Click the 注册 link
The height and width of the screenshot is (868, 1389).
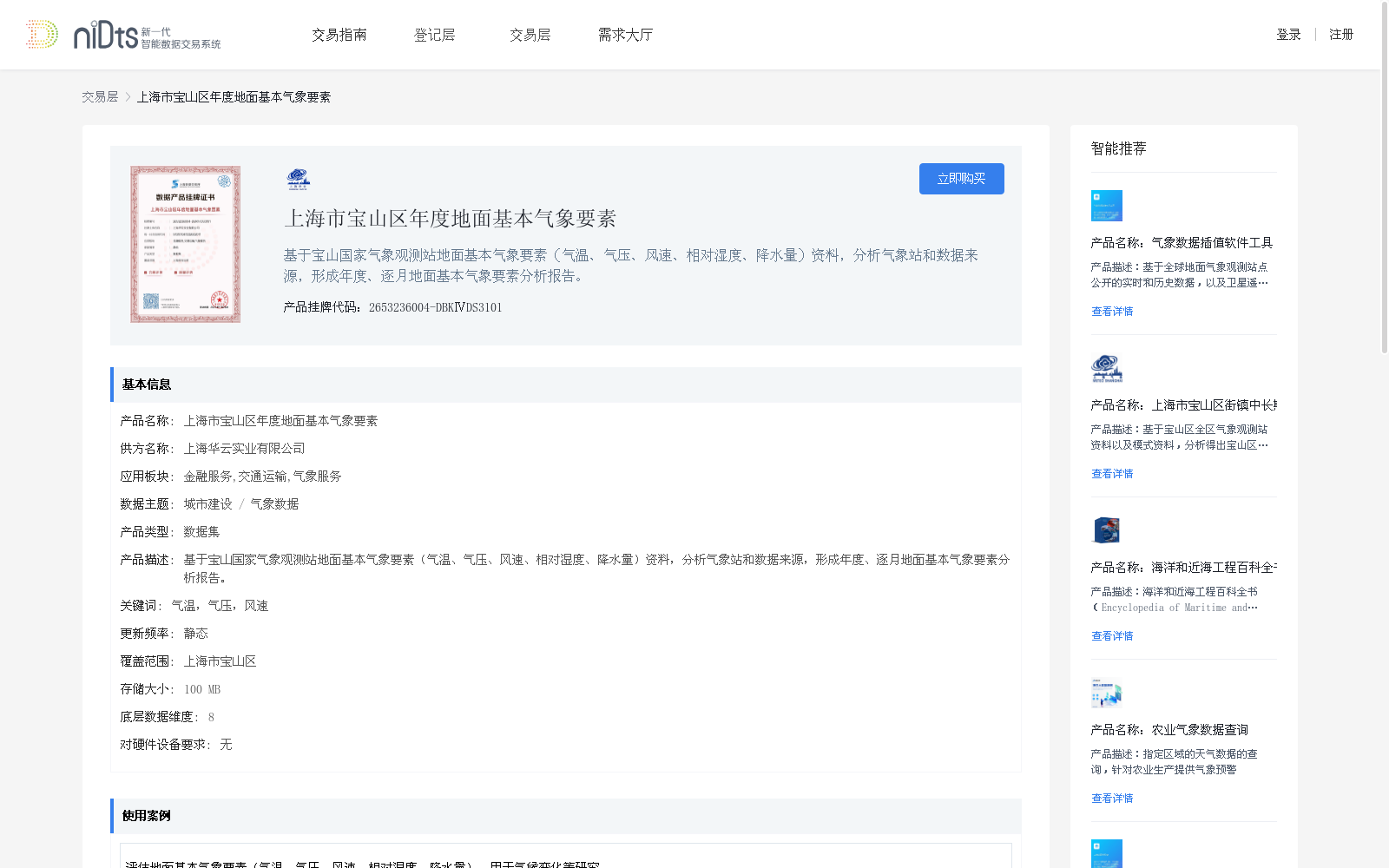coord(1341,35)
